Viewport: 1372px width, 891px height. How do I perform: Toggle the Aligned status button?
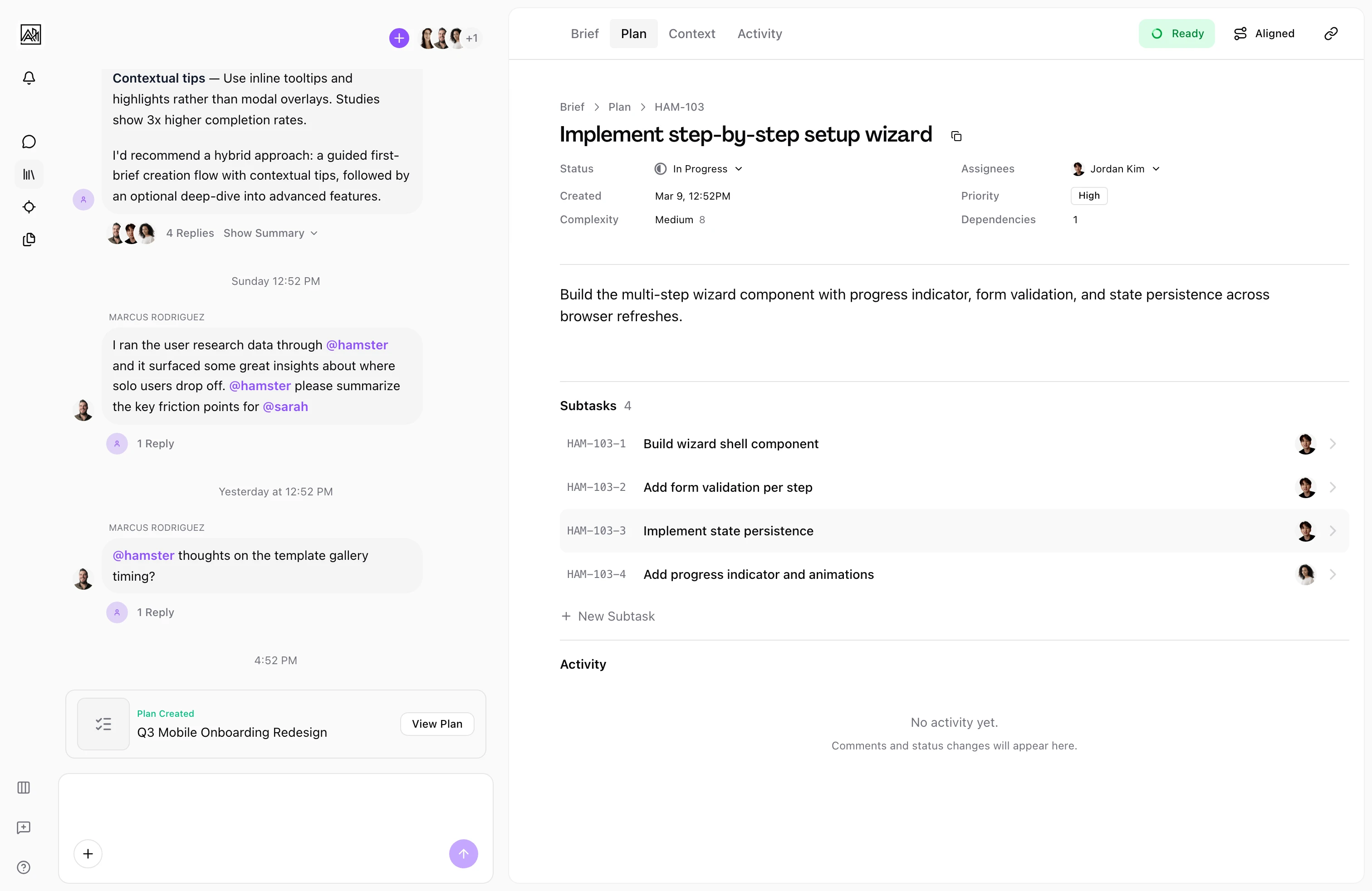[1264, 34]
